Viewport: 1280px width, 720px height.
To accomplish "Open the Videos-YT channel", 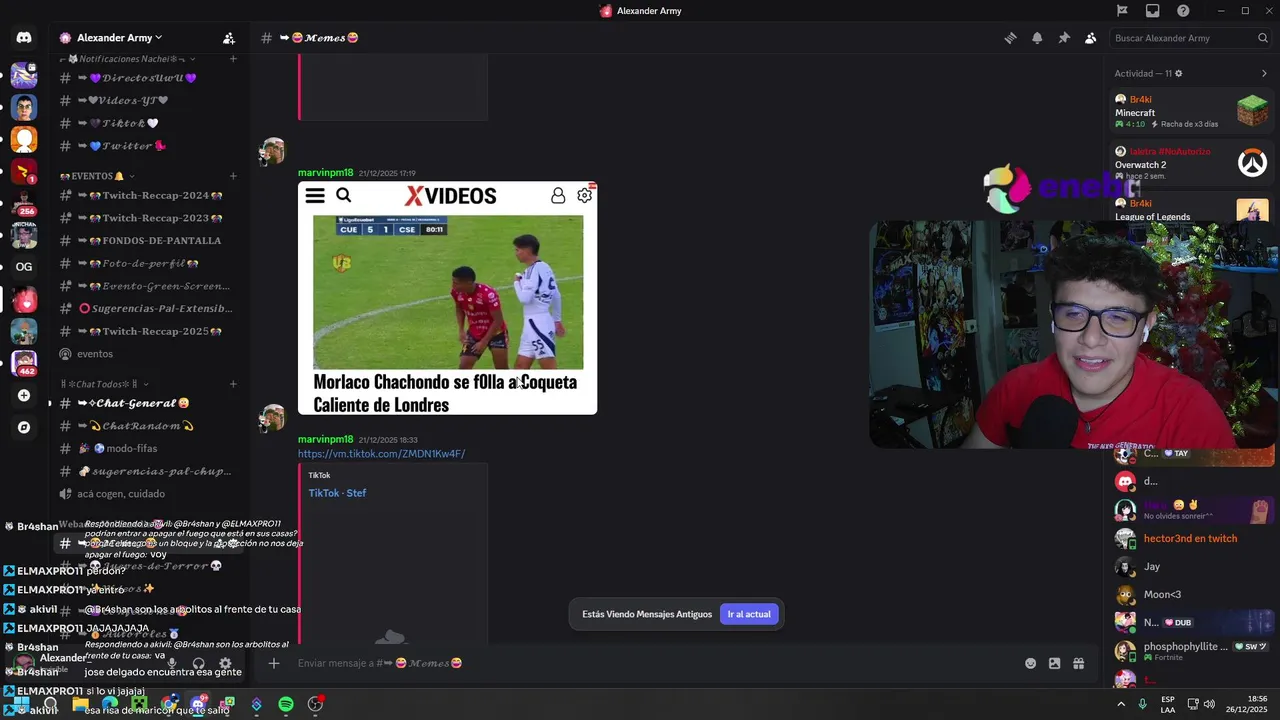I will pyautogui.click(x=145, y=101).
